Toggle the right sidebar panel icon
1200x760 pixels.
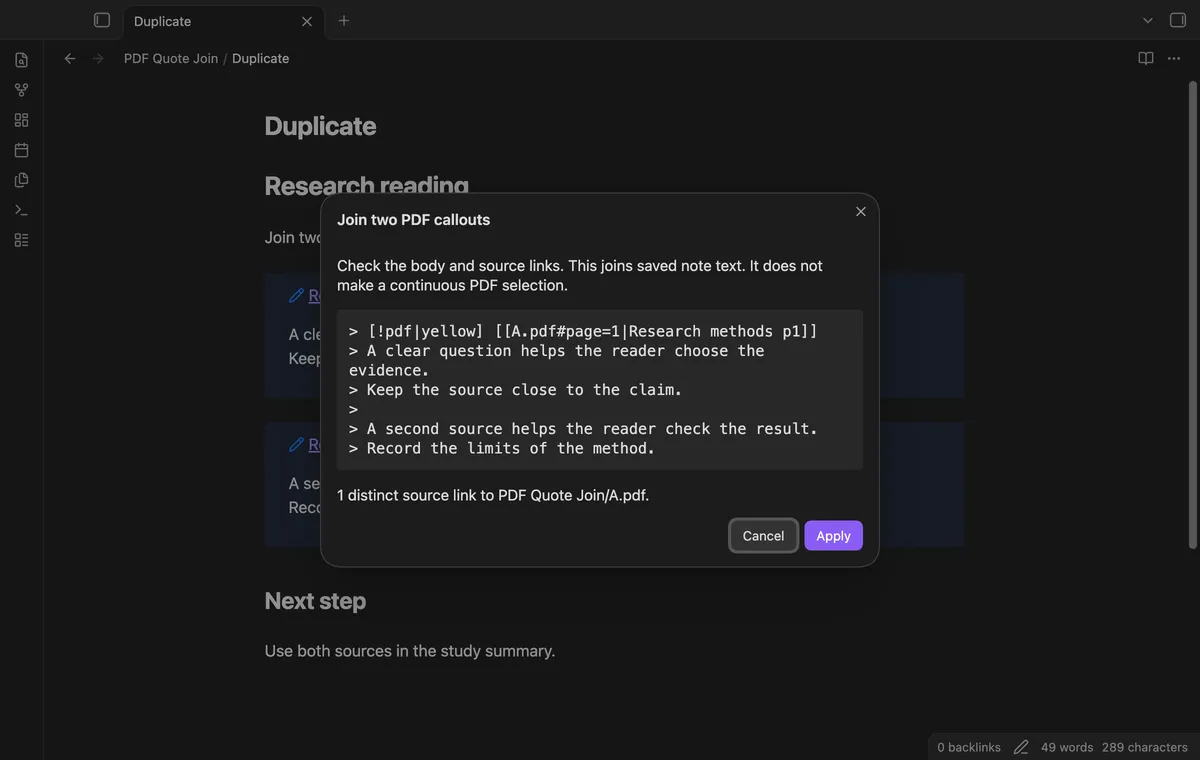1178,20
